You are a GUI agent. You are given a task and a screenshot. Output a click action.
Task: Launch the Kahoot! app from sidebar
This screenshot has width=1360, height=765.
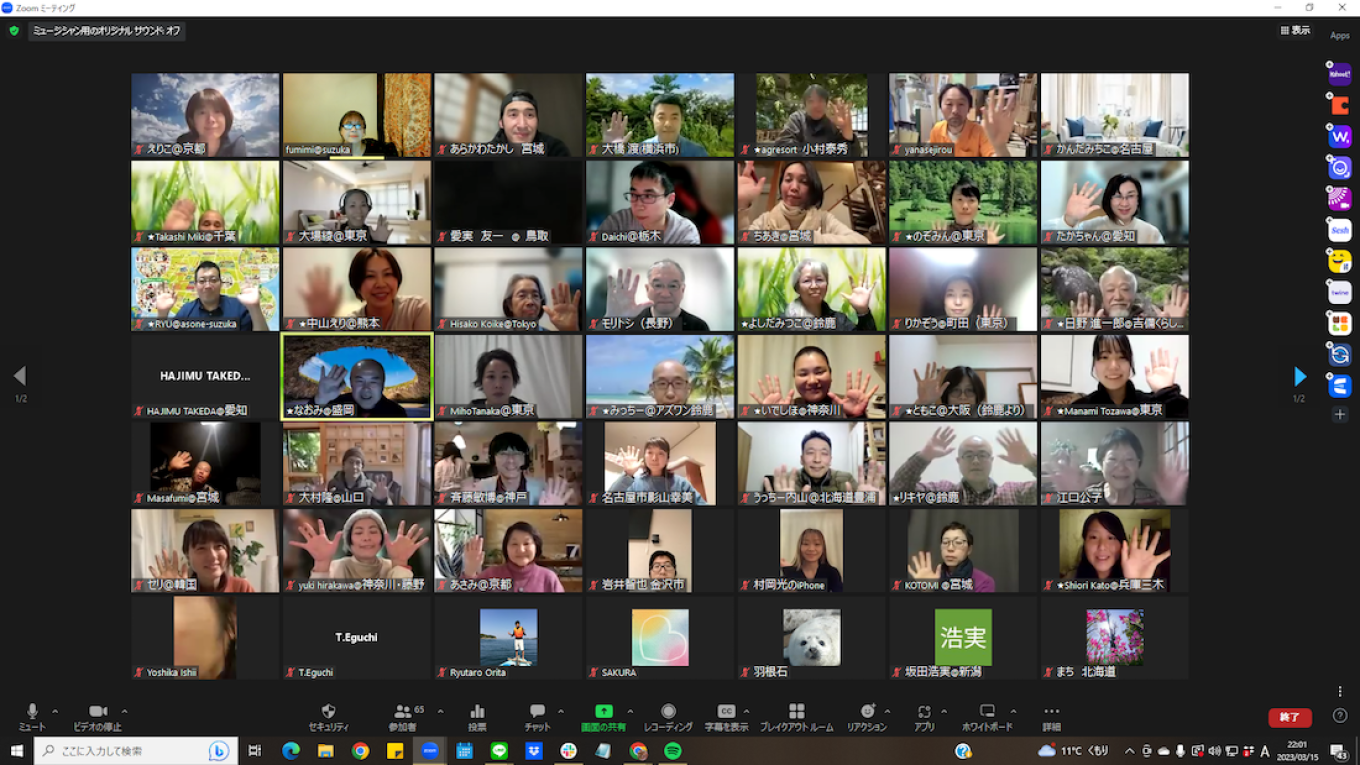pyautogui.click(x=1340, y=74)
